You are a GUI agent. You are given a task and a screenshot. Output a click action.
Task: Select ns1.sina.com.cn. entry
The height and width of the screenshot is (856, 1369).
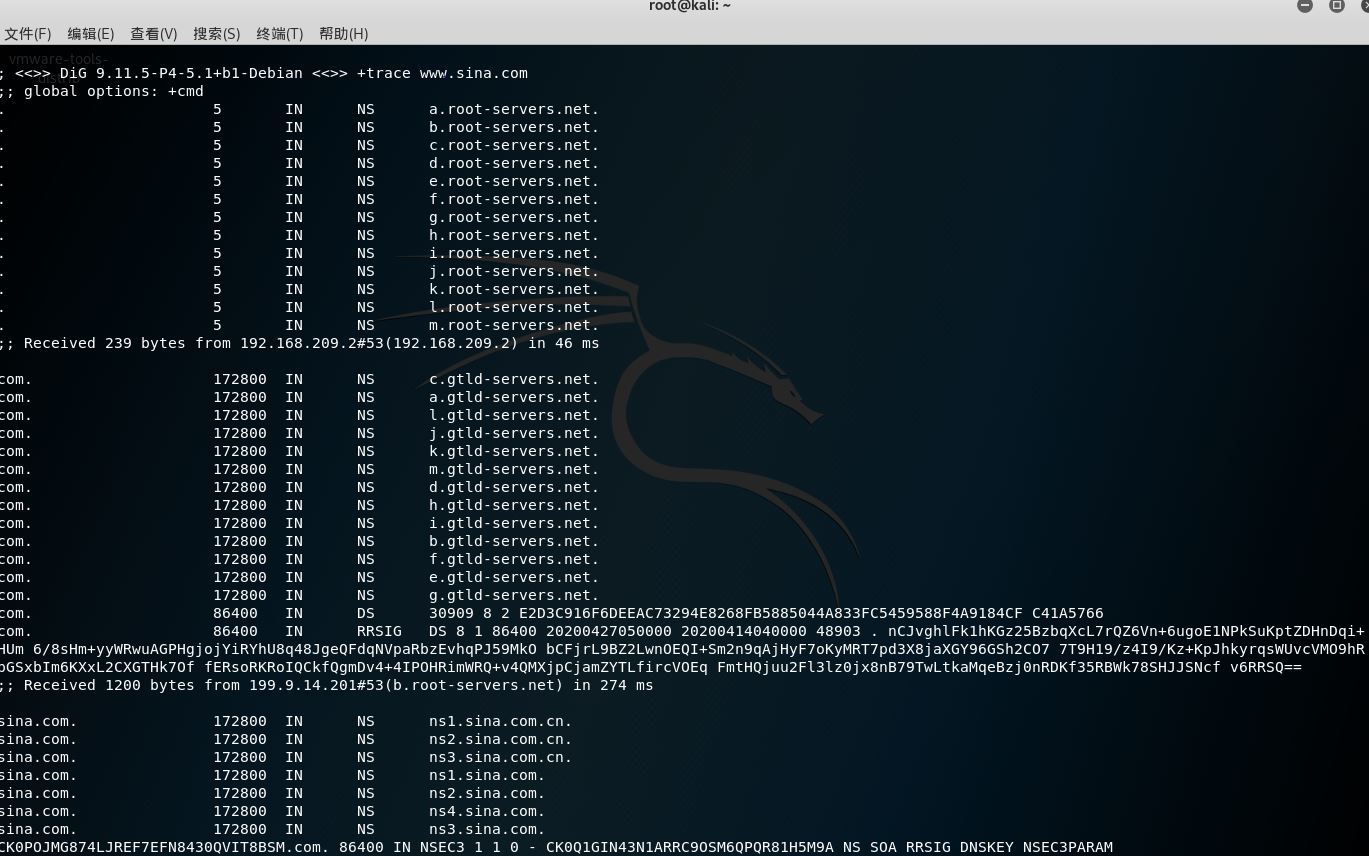pos(500,721)
